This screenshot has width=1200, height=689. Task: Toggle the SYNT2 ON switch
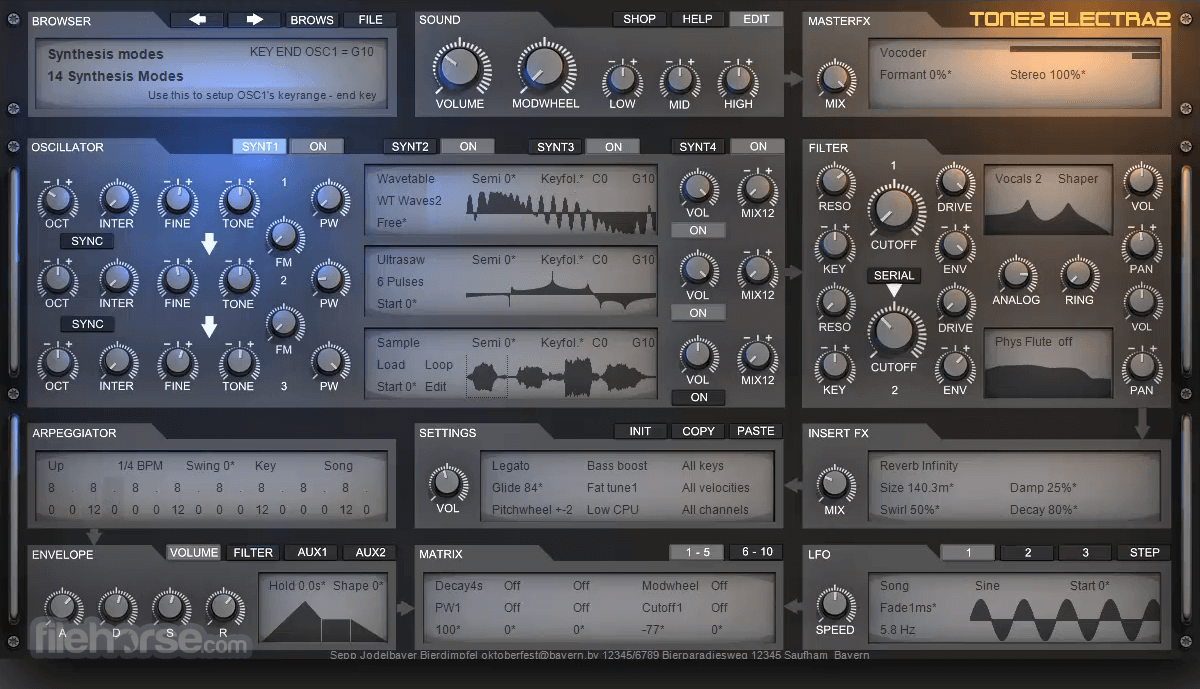[468, 146]
